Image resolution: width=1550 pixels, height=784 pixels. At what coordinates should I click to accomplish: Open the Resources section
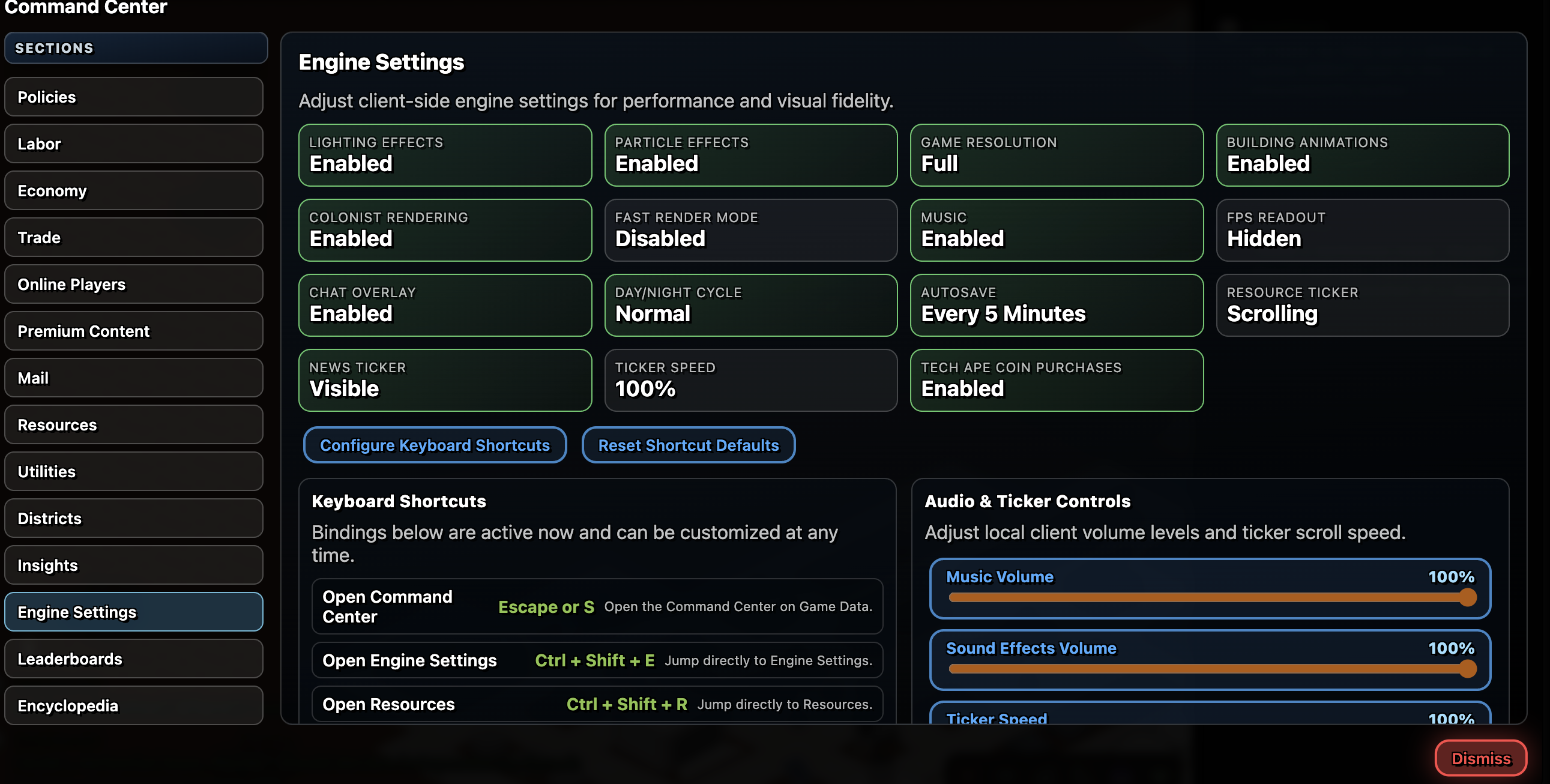pyautogui.click(x=134, y=425)
